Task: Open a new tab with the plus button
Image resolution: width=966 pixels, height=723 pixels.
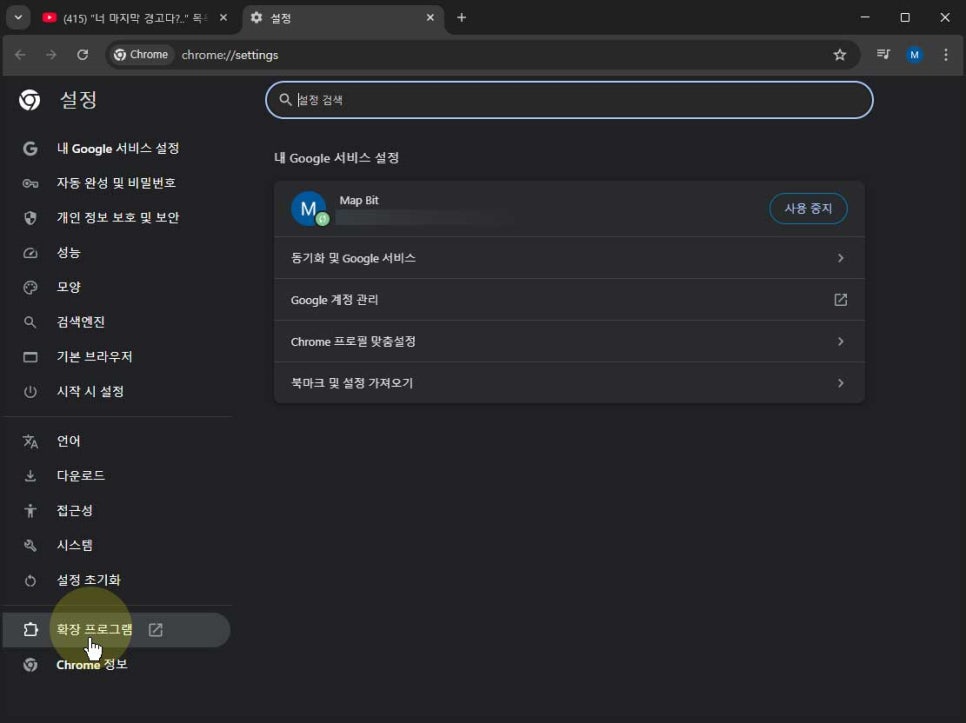Action: coord(461,18)
